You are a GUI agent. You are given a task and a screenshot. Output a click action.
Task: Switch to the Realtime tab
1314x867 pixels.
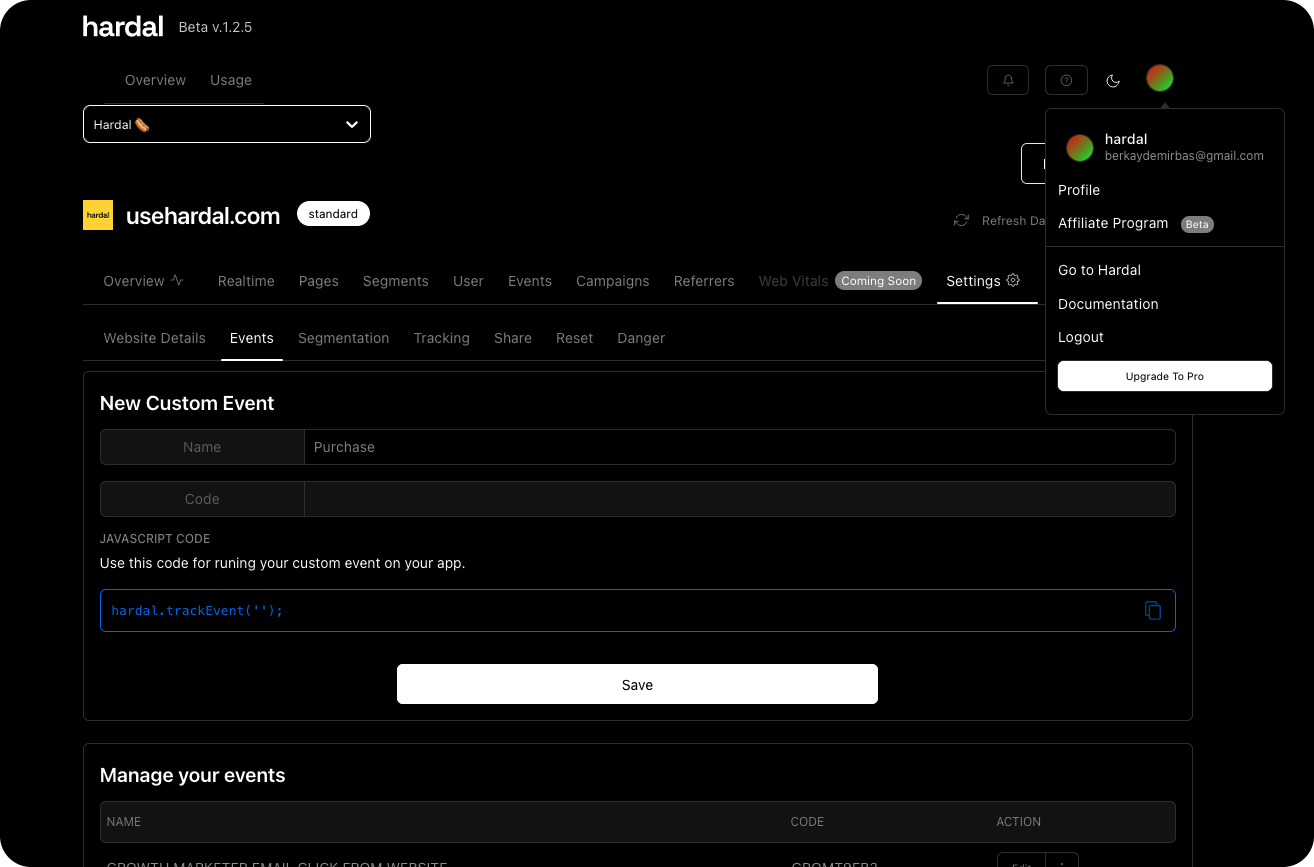click(246, 281)
